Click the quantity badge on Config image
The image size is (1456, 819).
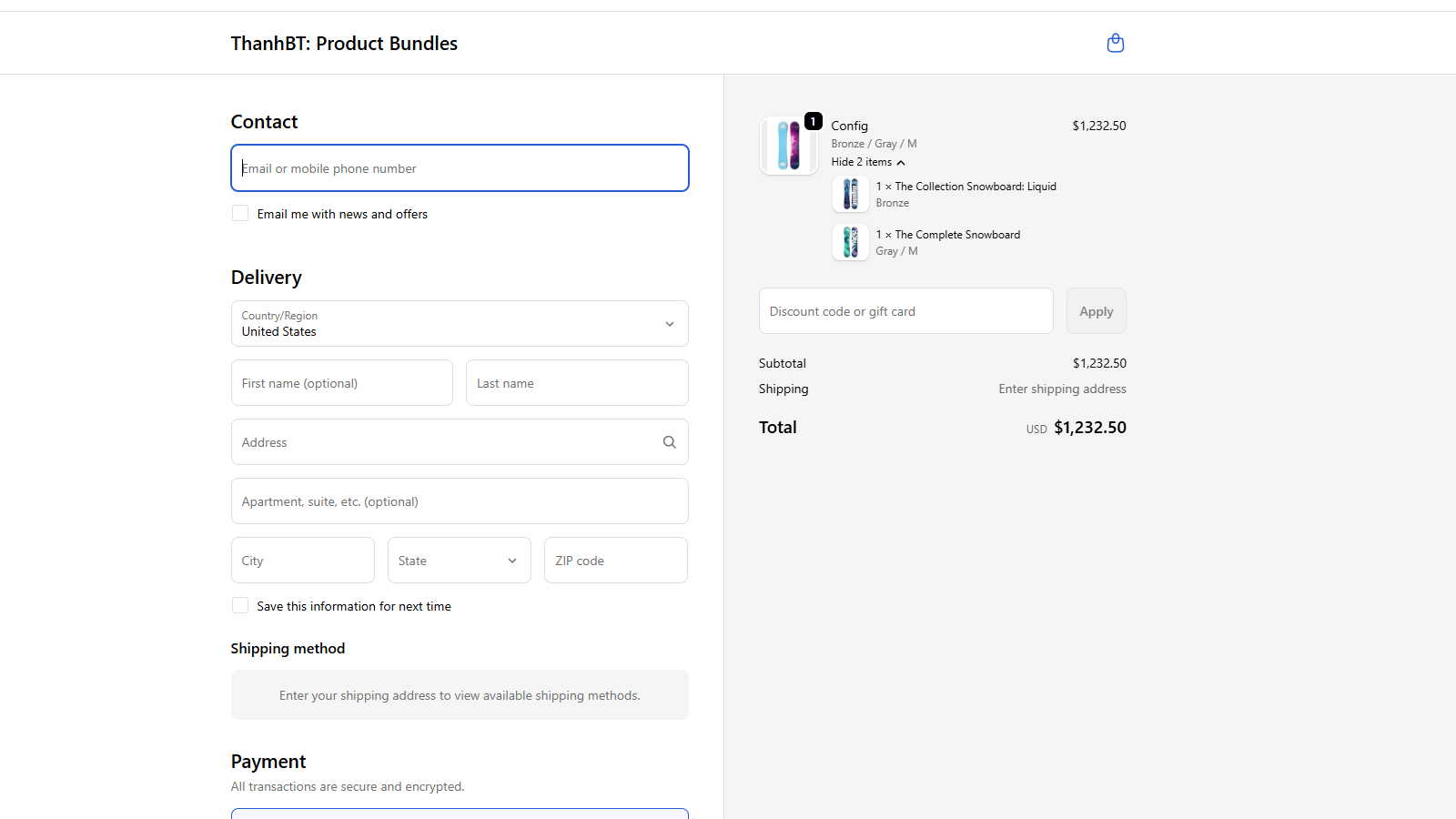click(814, 121)
